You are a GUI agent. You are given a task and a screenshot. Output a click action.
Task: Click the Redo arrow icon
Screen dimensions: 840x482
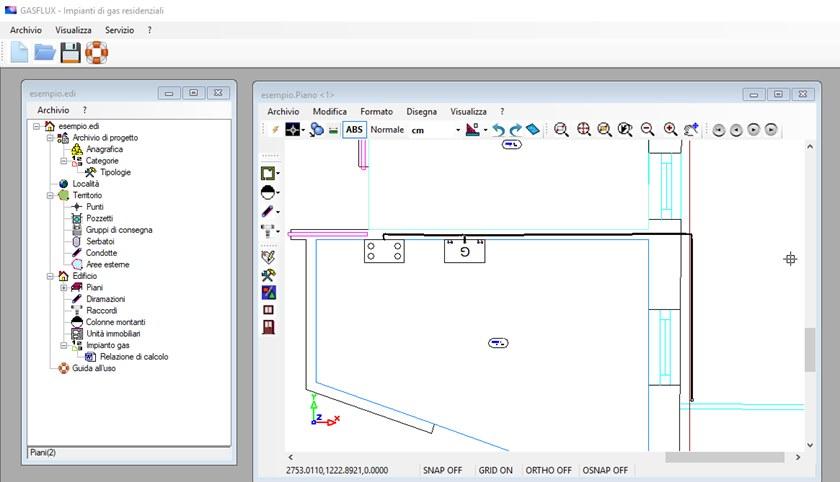click(515, 129)
